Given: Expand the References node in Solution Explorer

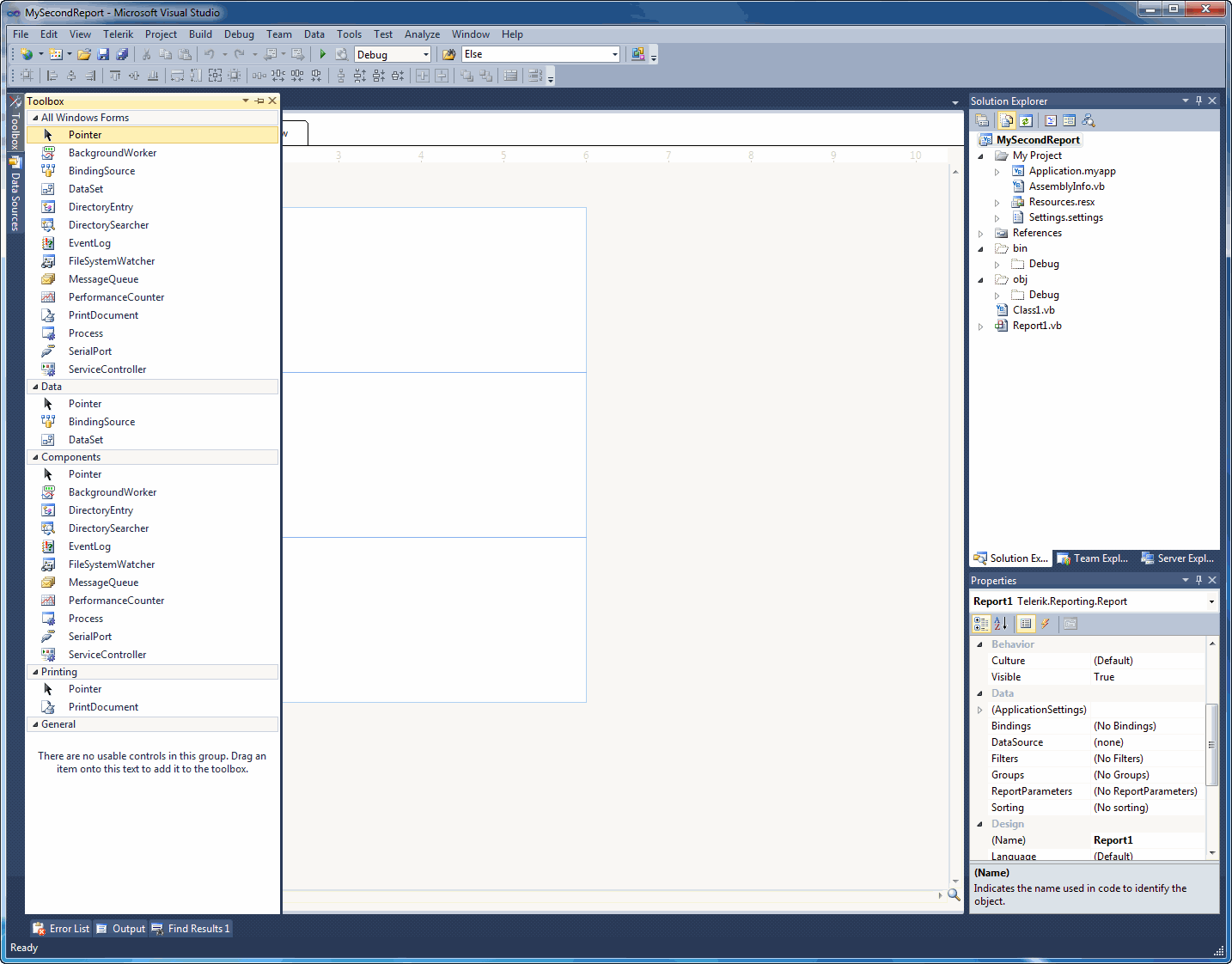Looking at the screenshot, I should tap(980, 234).
